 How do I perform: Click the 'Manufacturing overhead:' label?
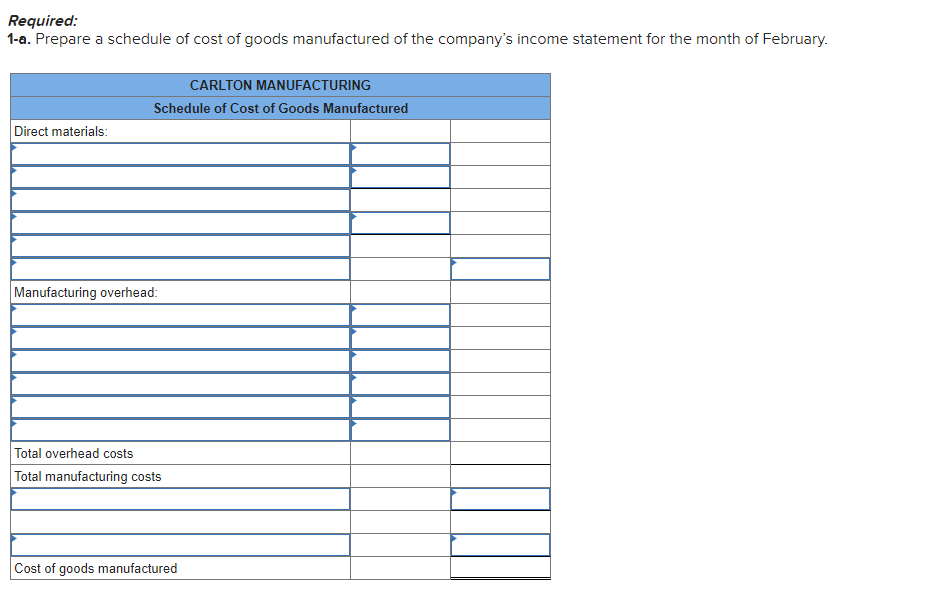pyautogui.click(x=86, y=292)
